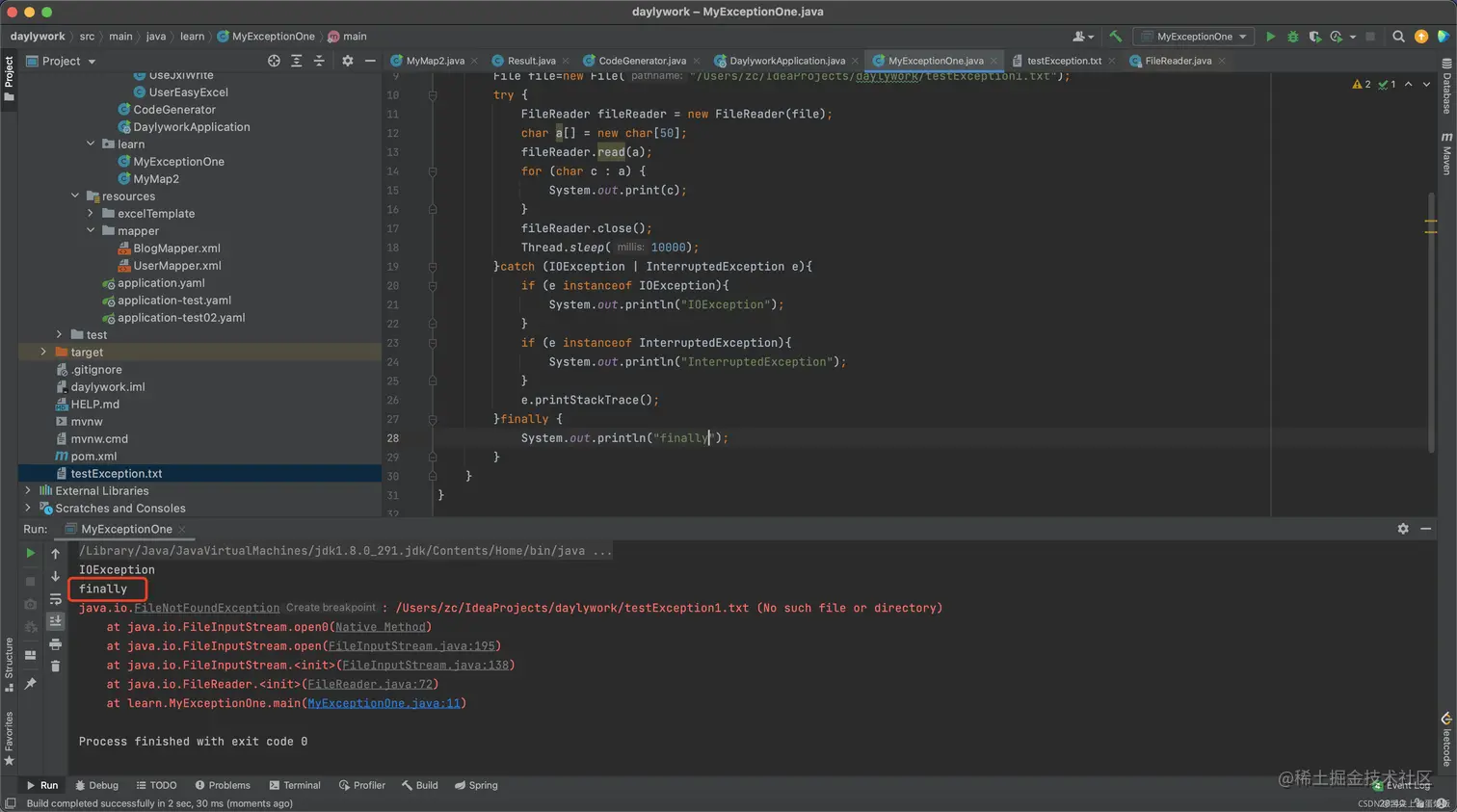The image size is (1457, 812).
Task: Toggle tool window bars at bottom-left corner
Action: pyautogui.click(x=10, y=803)
